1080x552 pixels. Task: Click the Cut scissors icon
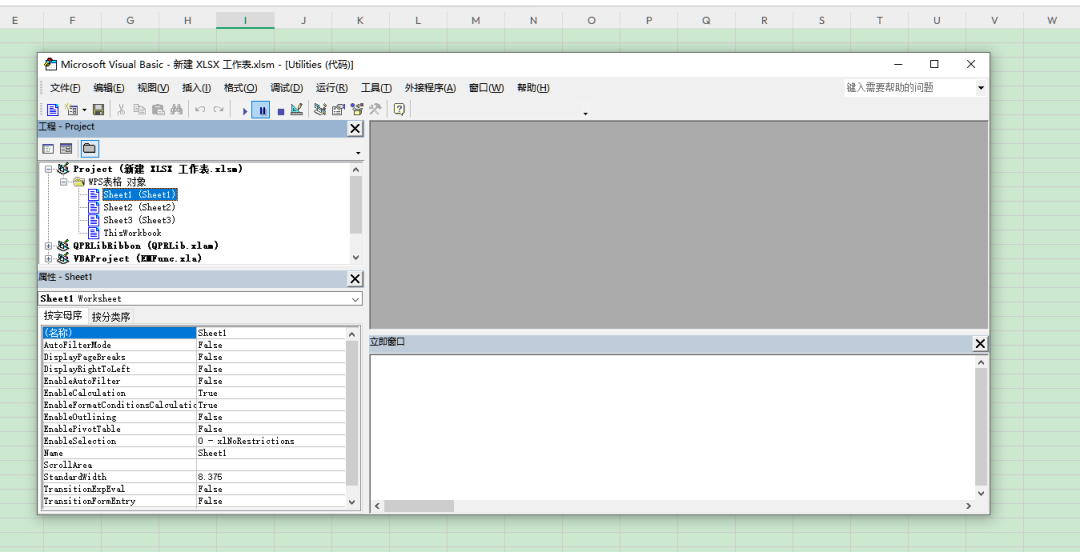point(121,110)
